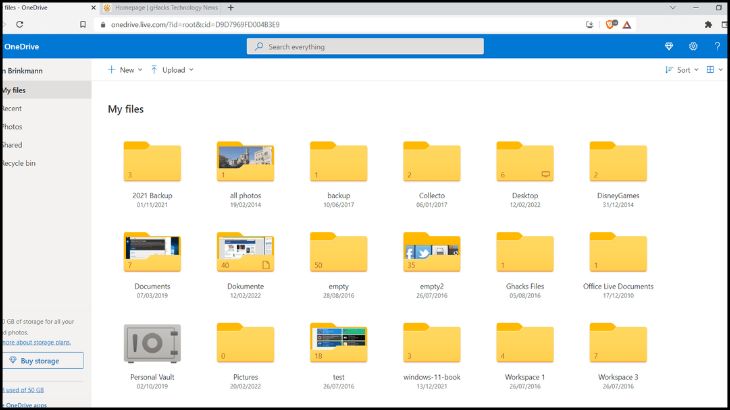
Task: Close the OneDrive browser tab
Action: tap(93, 7)
